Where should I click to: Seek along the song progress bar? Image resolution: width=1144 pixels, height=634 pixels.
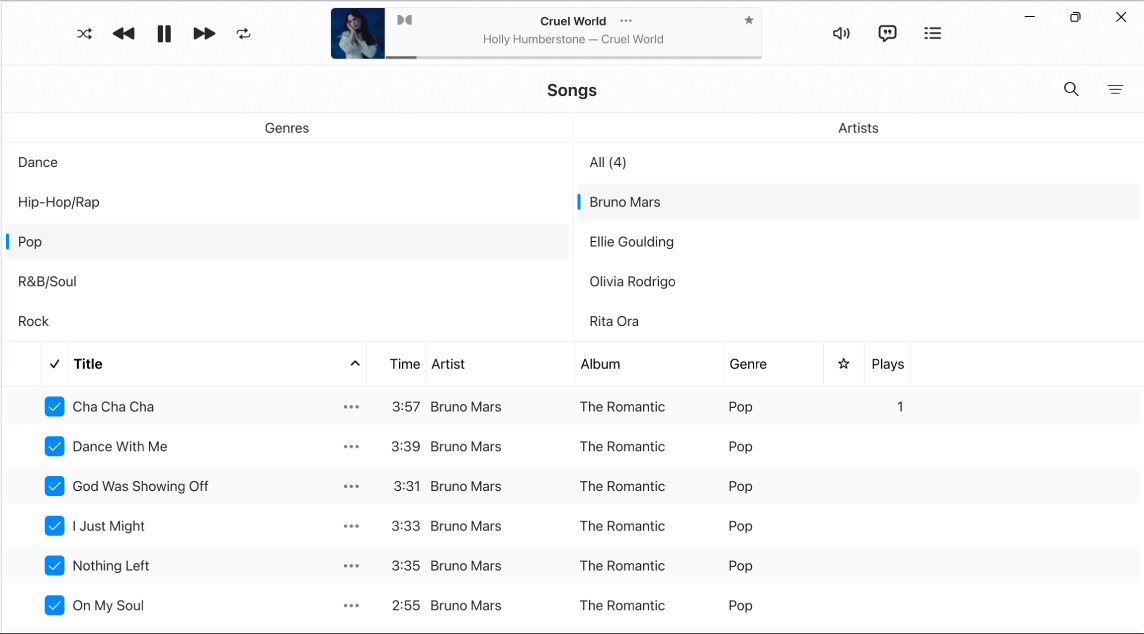pyautogui.click(x=573, y=57)
